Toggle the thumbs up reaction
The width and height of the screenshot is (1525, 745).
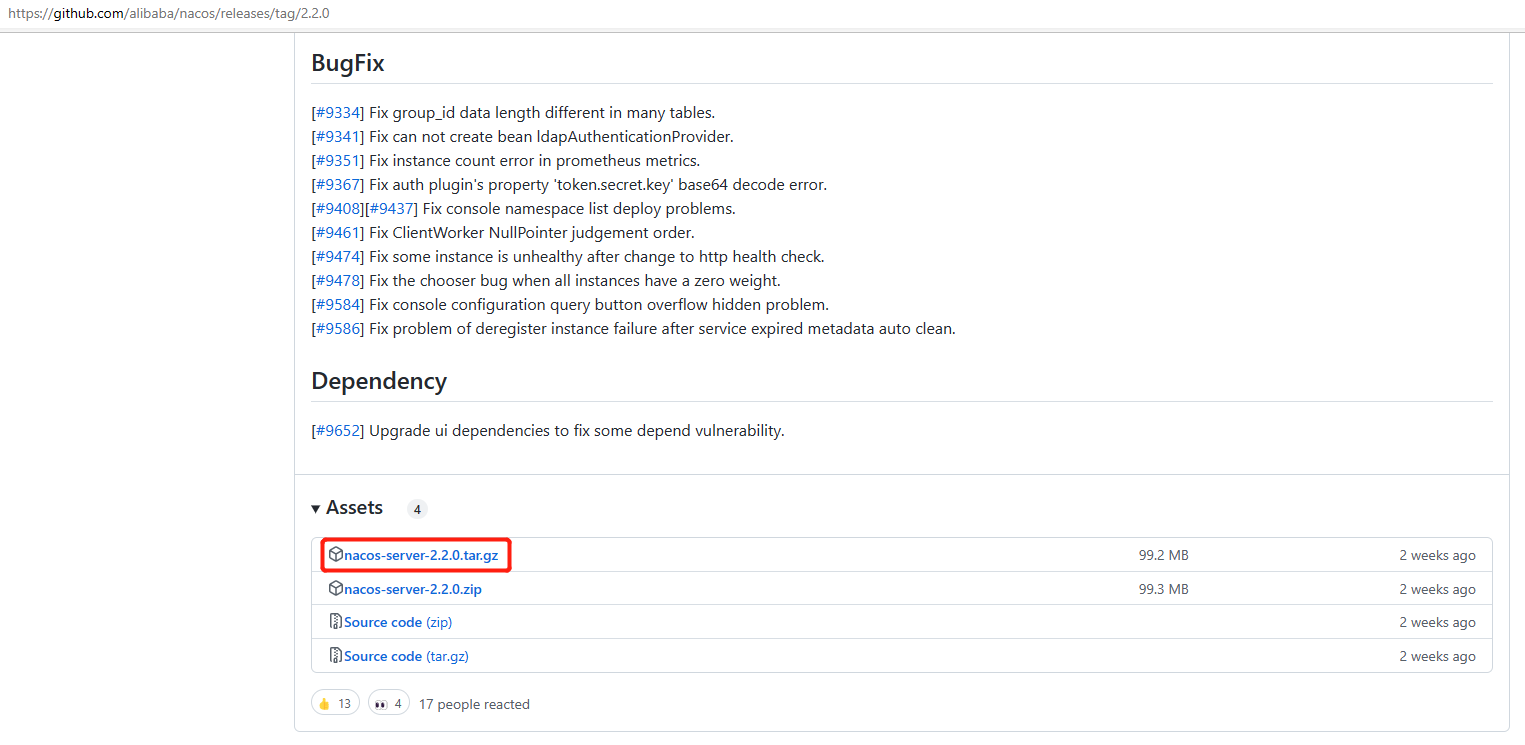pyautogui.click(x=334, y=704)
